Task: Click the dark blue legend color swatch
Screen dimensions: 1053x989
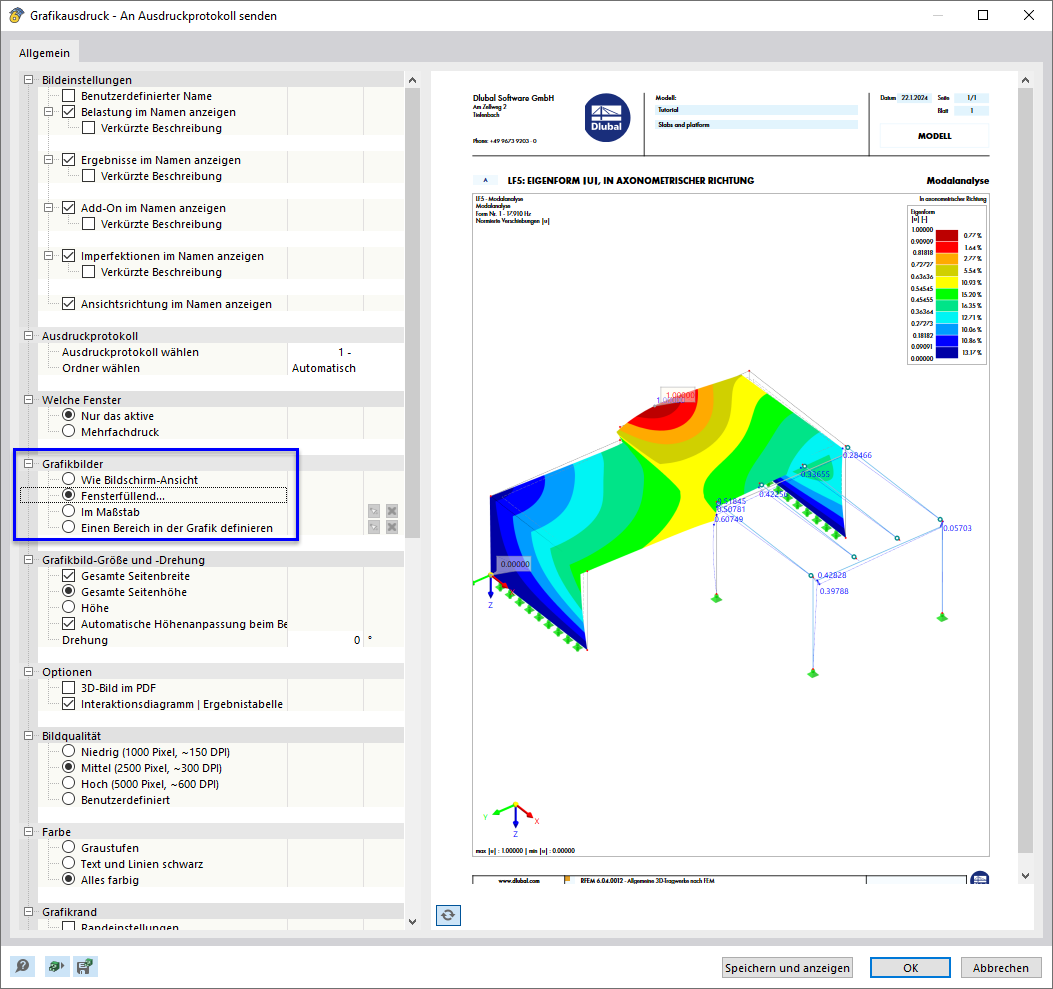Action: tap(947, 352)
